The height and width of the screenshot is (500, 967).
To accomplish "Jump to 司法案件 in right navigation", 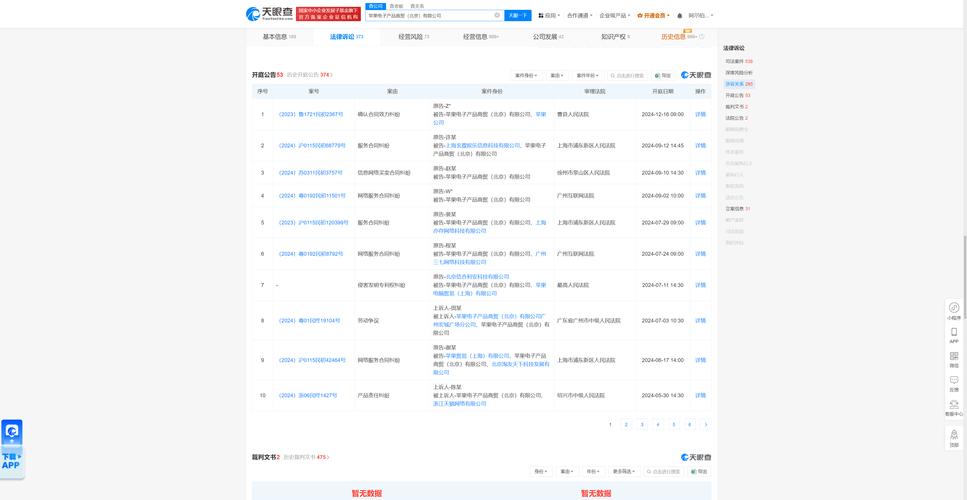I will 739,62.
